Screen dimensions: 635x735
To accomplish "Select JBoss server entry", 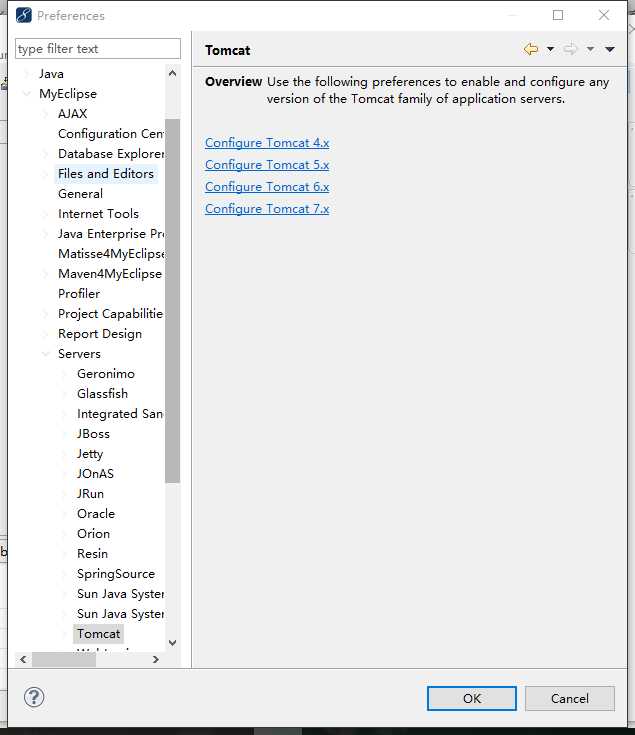I will point(93,434).
